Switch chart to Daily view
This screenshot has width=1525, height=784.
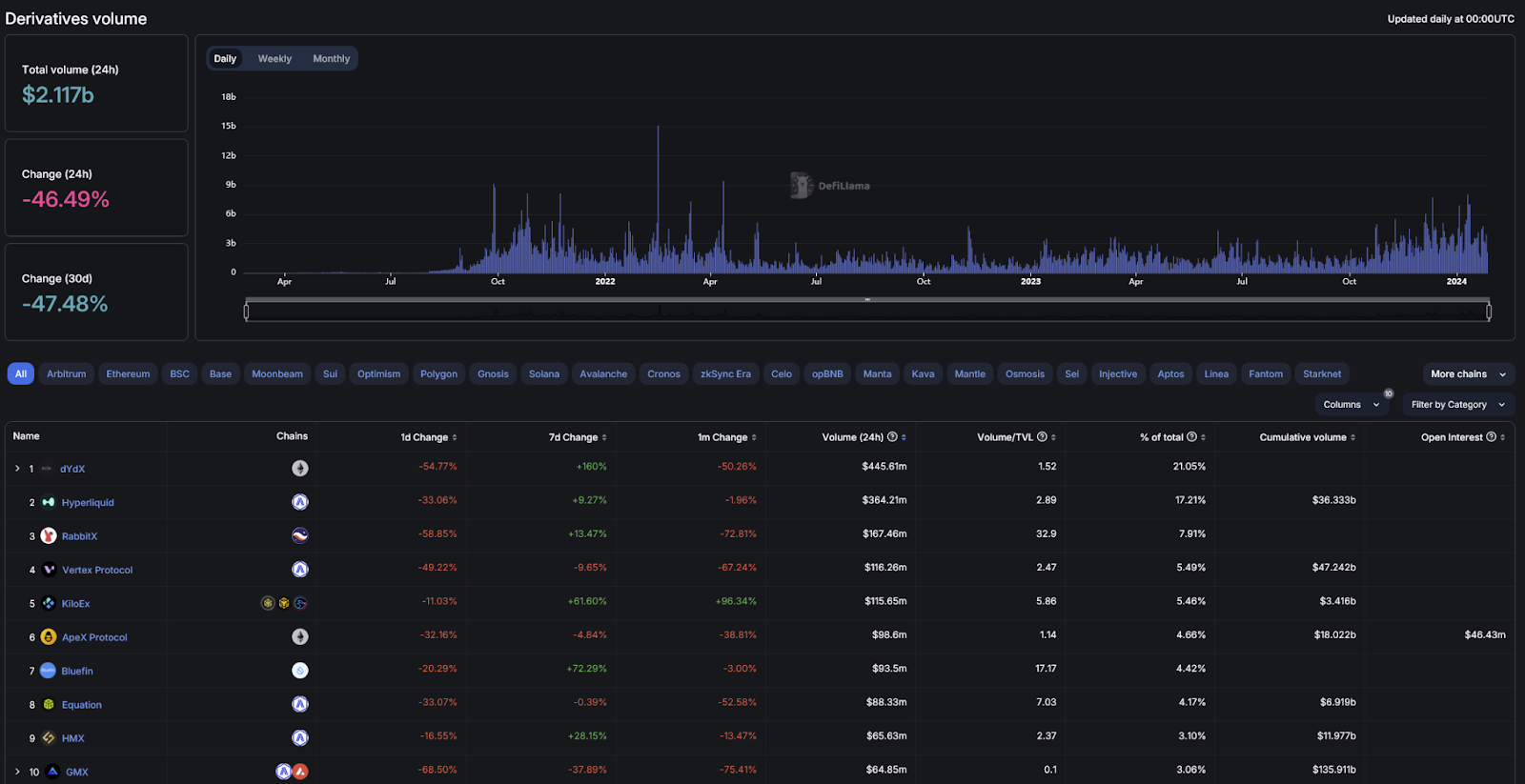(225, 58)
